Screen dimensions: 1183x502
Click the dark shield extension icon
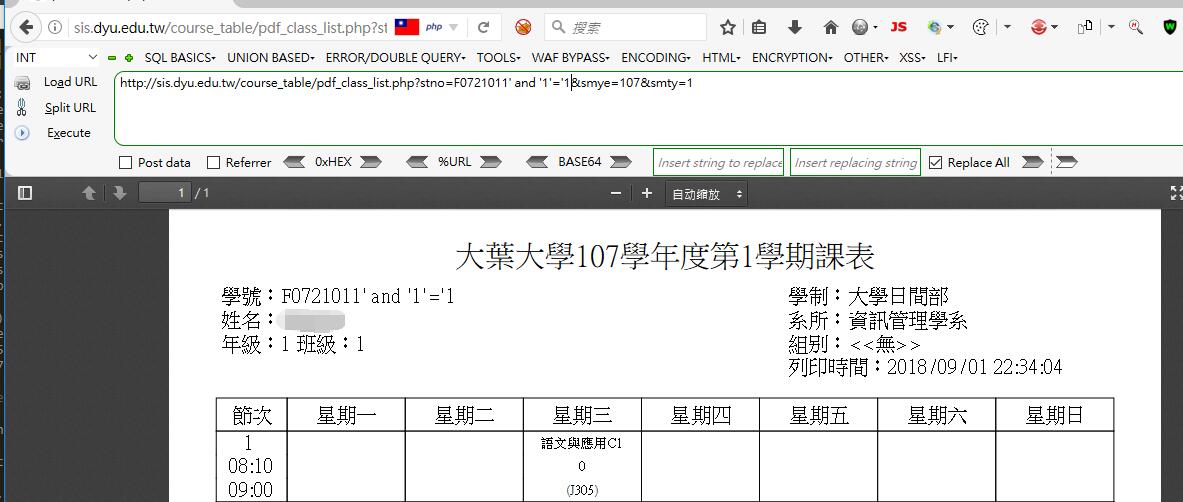coord(1169,28)
